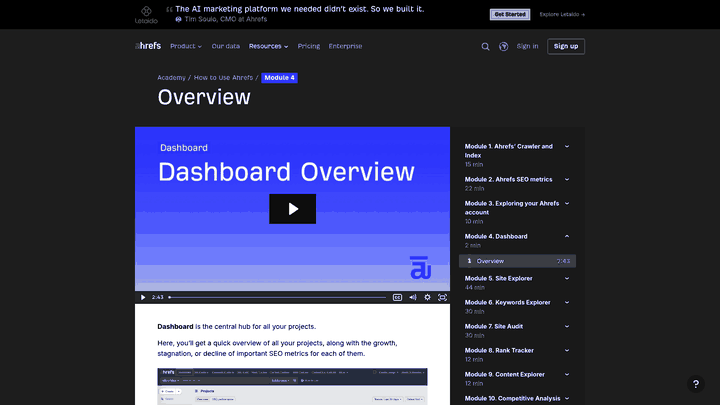Screen dimensions: 720x405
Task: Click Module 1. Ahrefs' Crawler and Index title
Action: pos(509,151)
